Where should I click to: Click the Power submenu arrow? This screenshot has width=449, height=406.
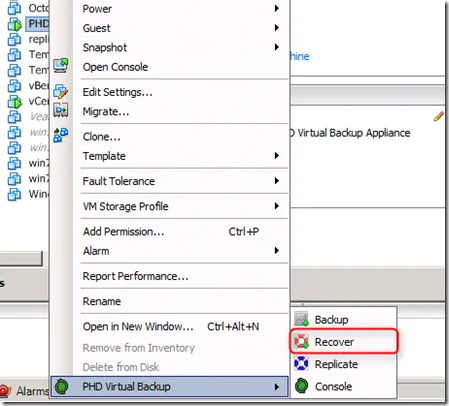(x=276, y=8)
